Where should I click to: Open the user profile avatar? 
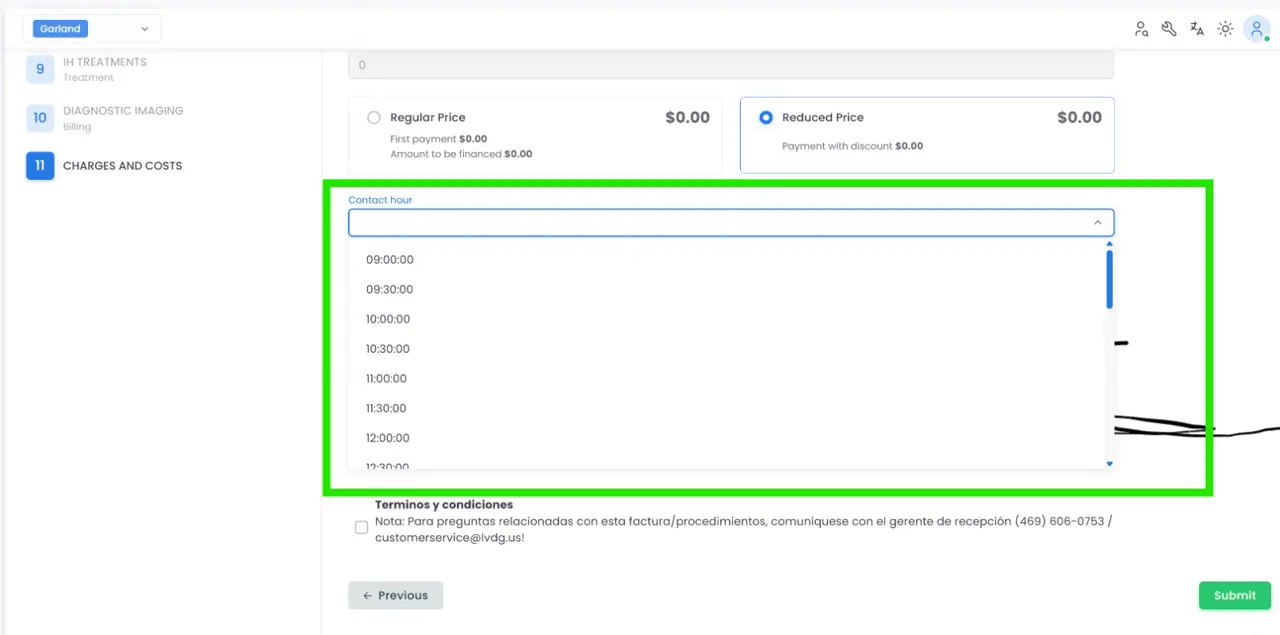click(1257, 29)
